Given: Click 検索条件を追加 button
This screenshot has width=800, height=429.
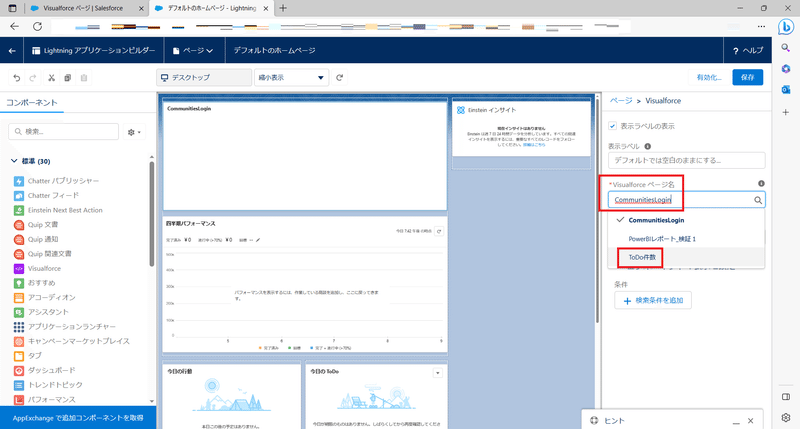Looking at the screenshot, I should (653, 300).
